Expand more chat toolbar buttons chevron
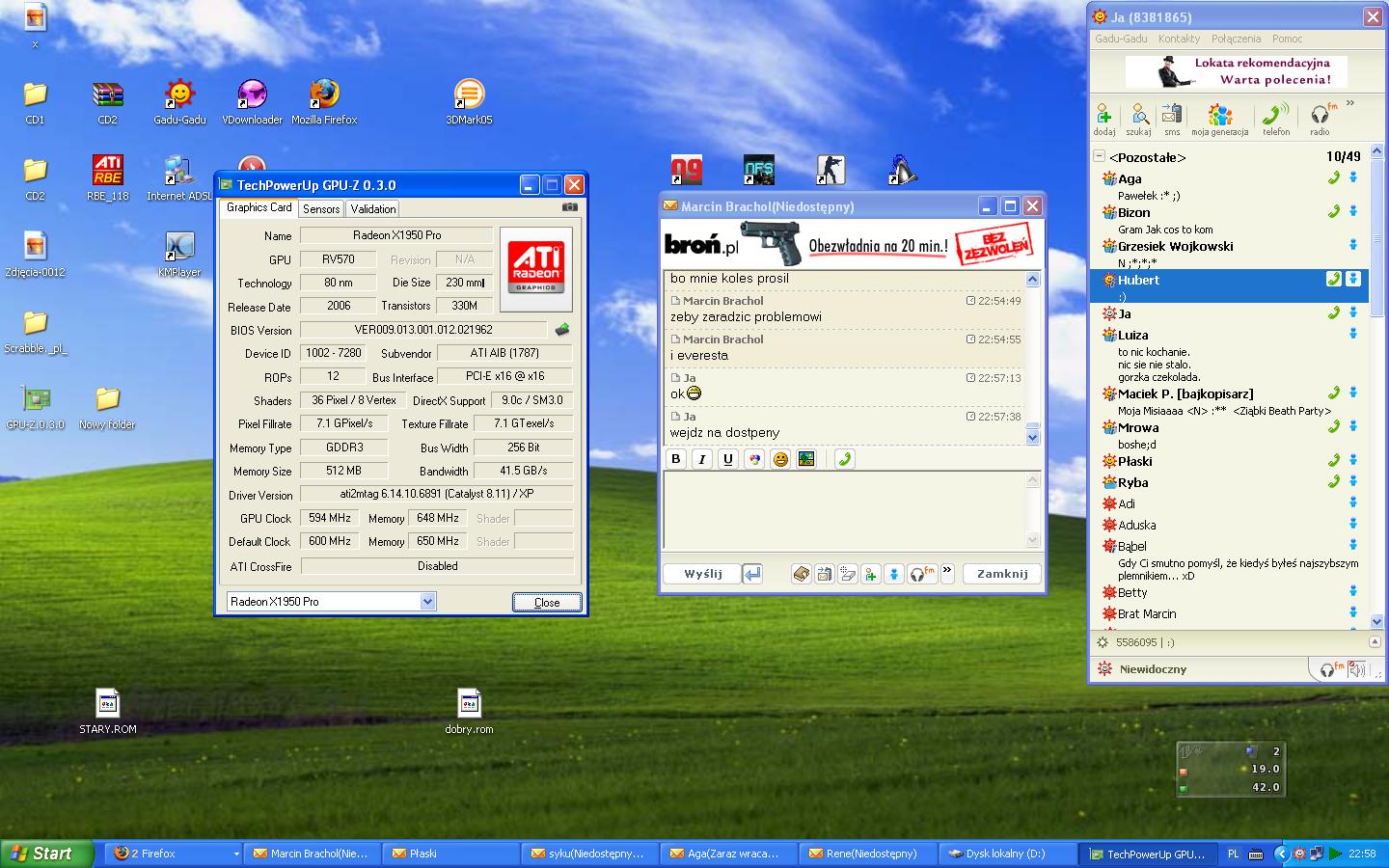The height and width of the screenshot is (868, 1389). (947, 571)
